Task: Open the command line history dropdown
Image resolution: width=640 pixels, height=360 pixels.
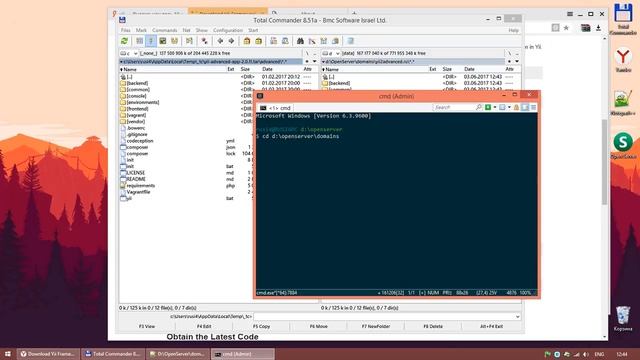Action: pyautogui.click(x=518, y=317)
